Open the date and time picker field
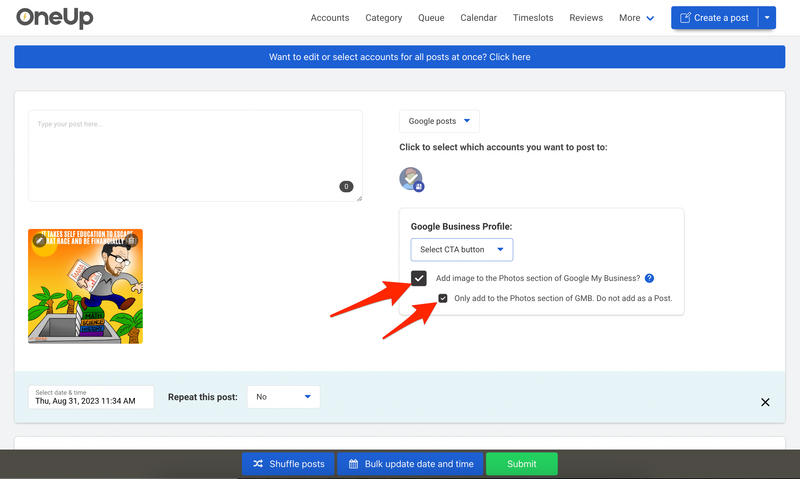The height and width of the screenshot is (479, 800). [x=91, y=397]
